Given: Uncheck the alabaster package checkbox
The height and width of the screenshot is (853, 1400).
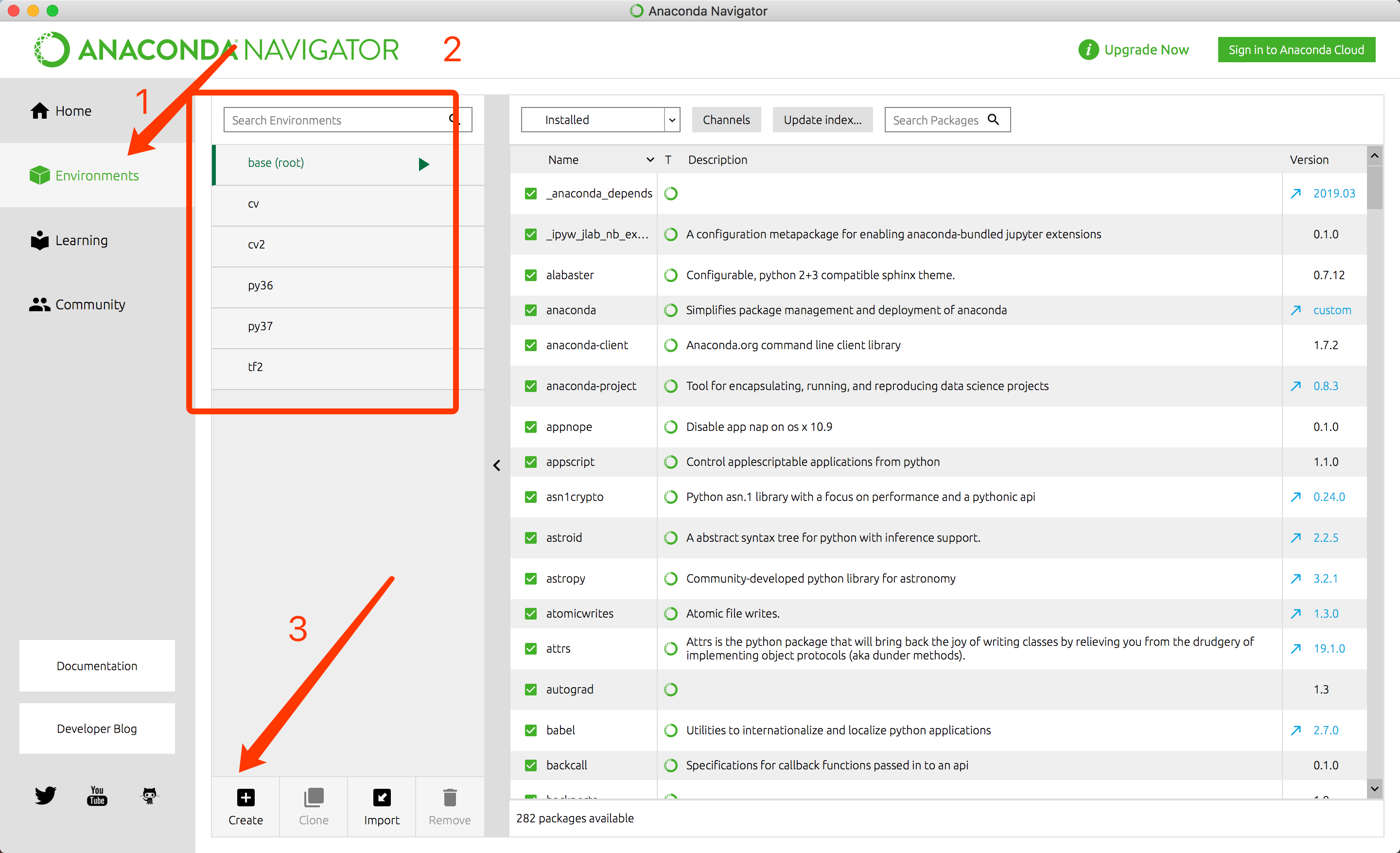Looking at the screenshot, I should coord(531,275).
